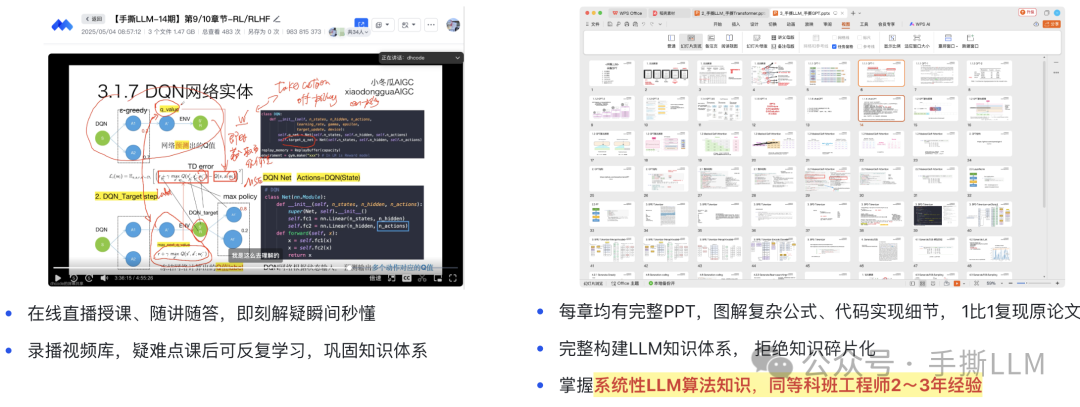Open quick access toolbar customize dropdown

660,24
